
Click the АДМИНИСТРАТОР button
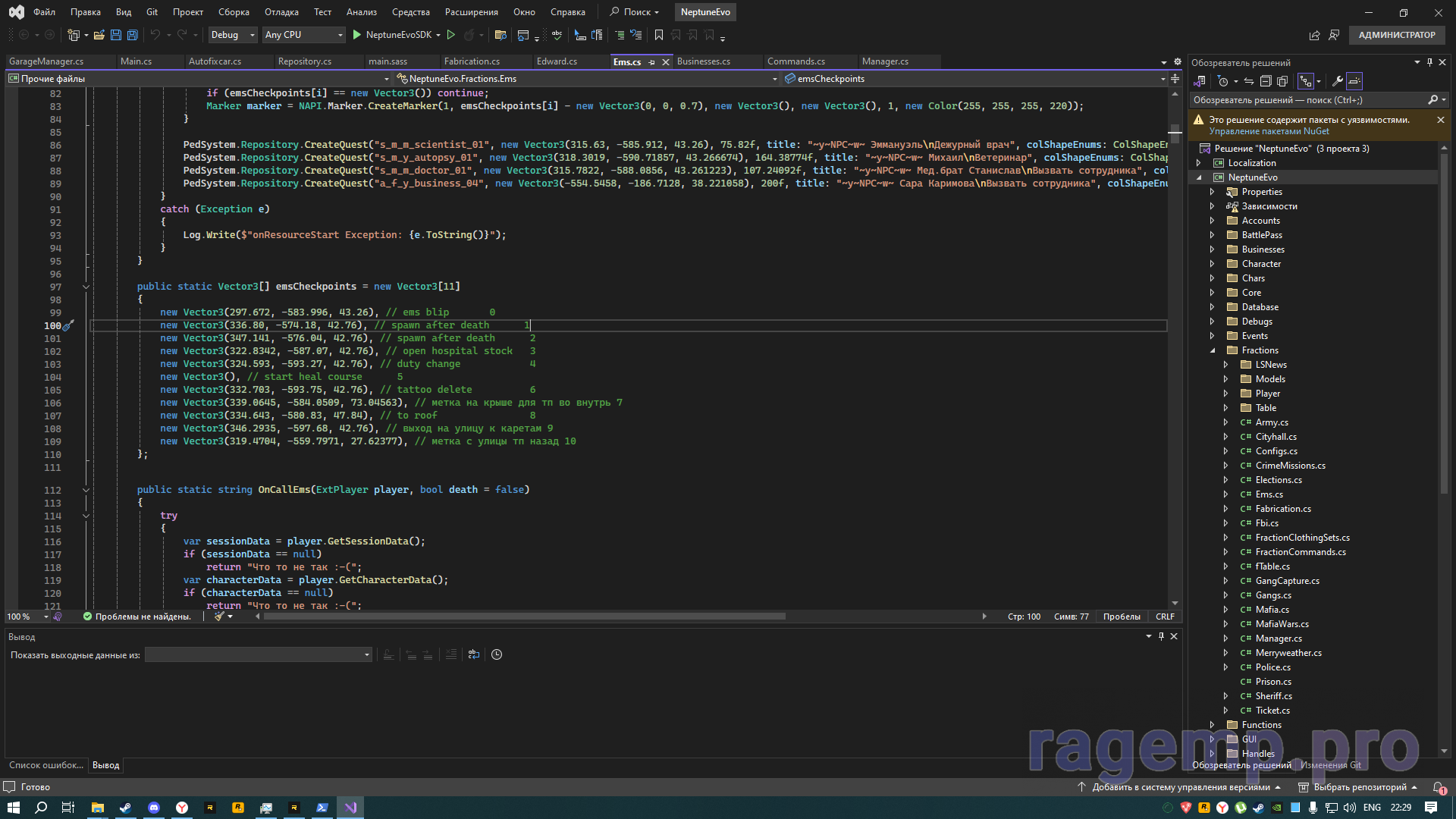click(x=1397, y=35)
